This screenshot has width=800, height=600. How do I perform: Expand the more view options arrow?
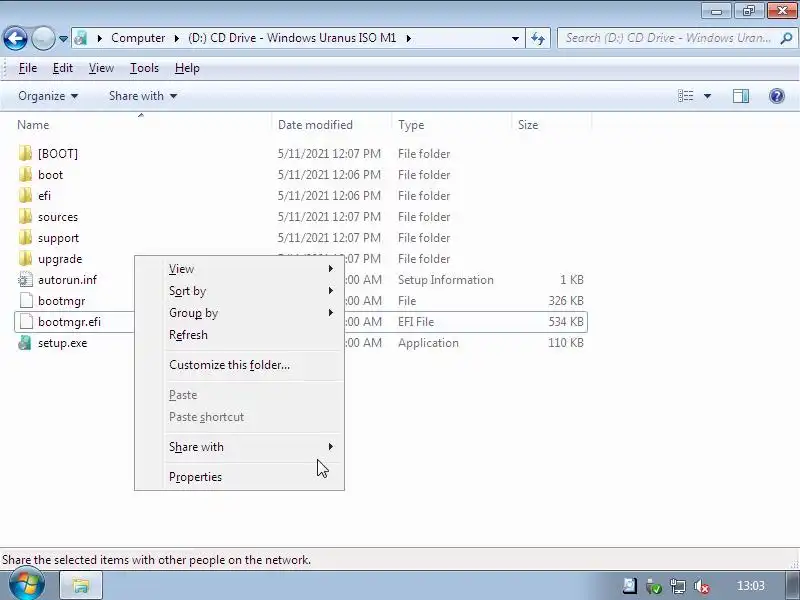pyautogui.click(x=707, y=96)
